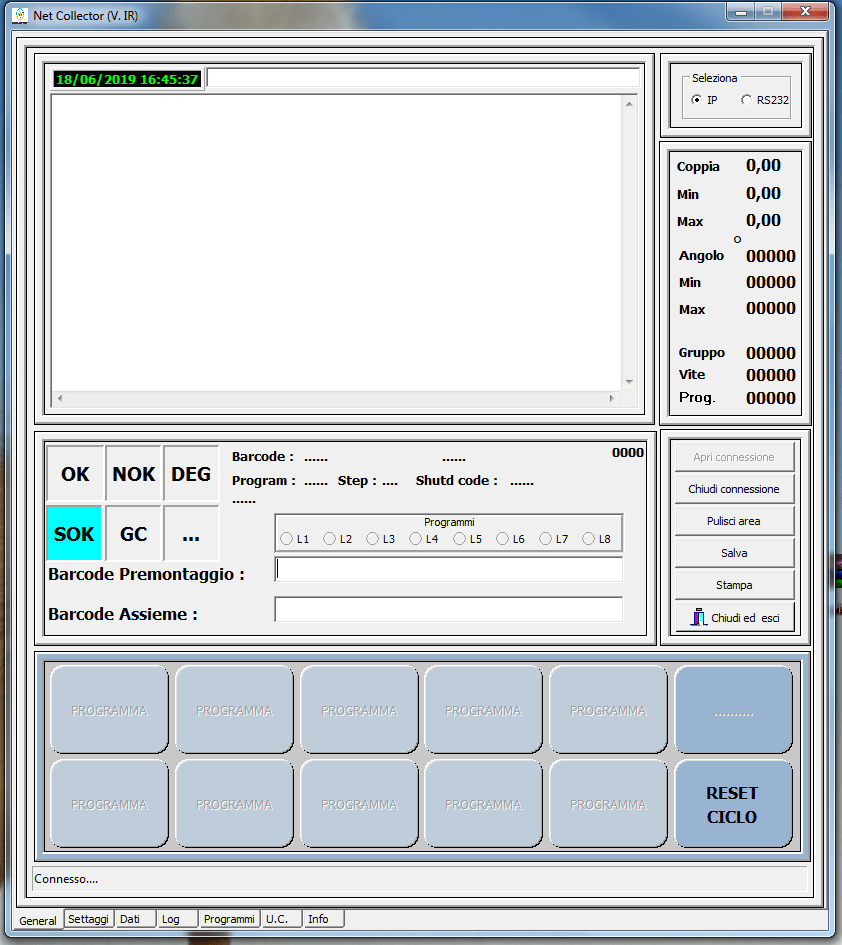
Task: Click the Seleziona group label
Action: pyautogui.click(x=714, y=78)
